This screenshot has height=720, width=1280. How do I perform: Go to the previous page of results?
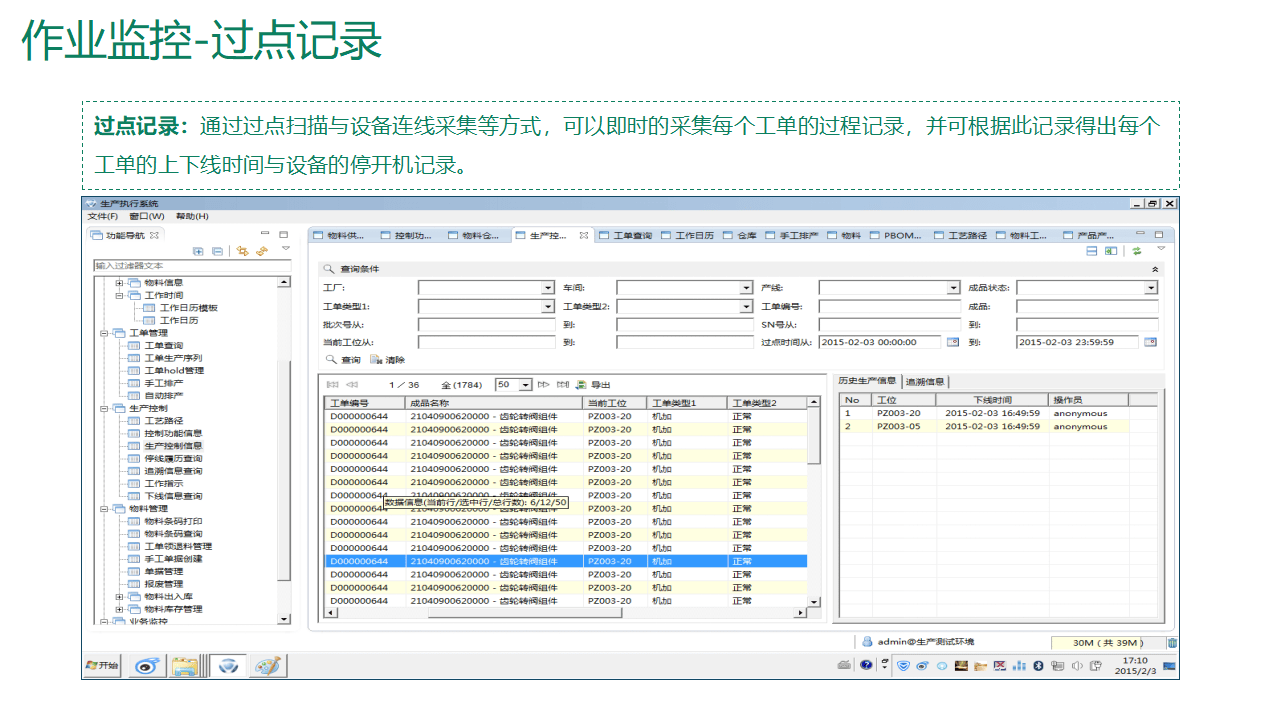coord(351,384)
